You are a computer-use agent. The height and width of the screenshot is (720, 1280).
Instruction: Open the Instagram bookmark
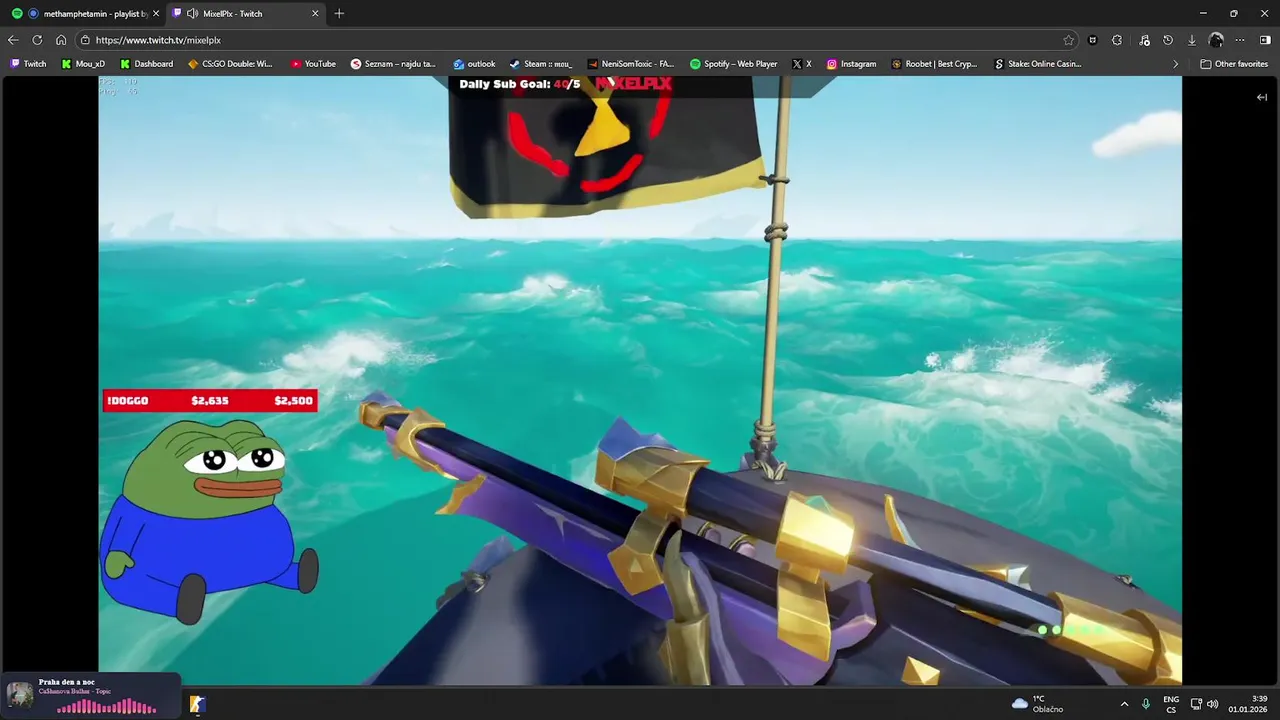point(851,64)
